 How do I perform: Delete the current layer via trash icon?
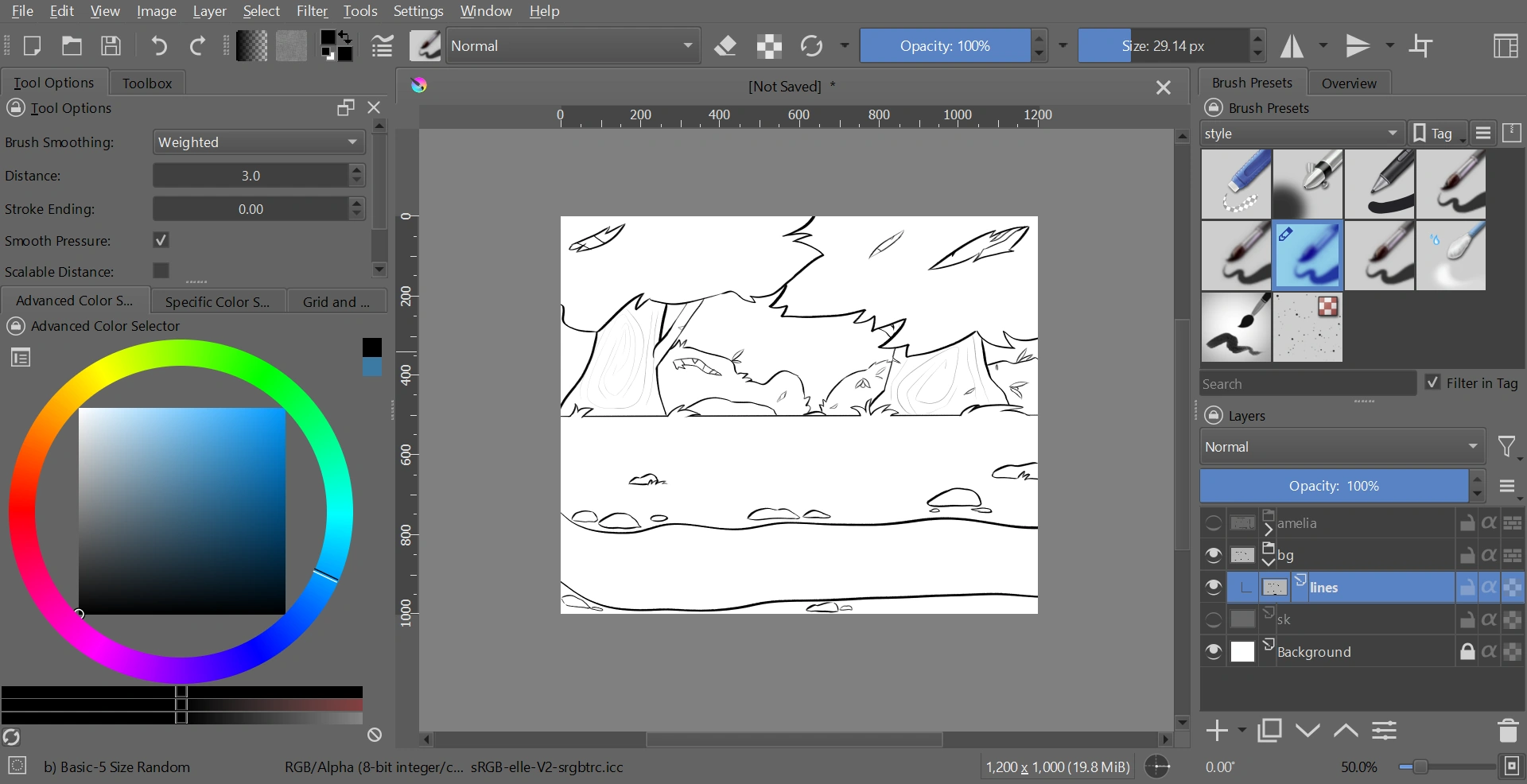point(1509,731)
